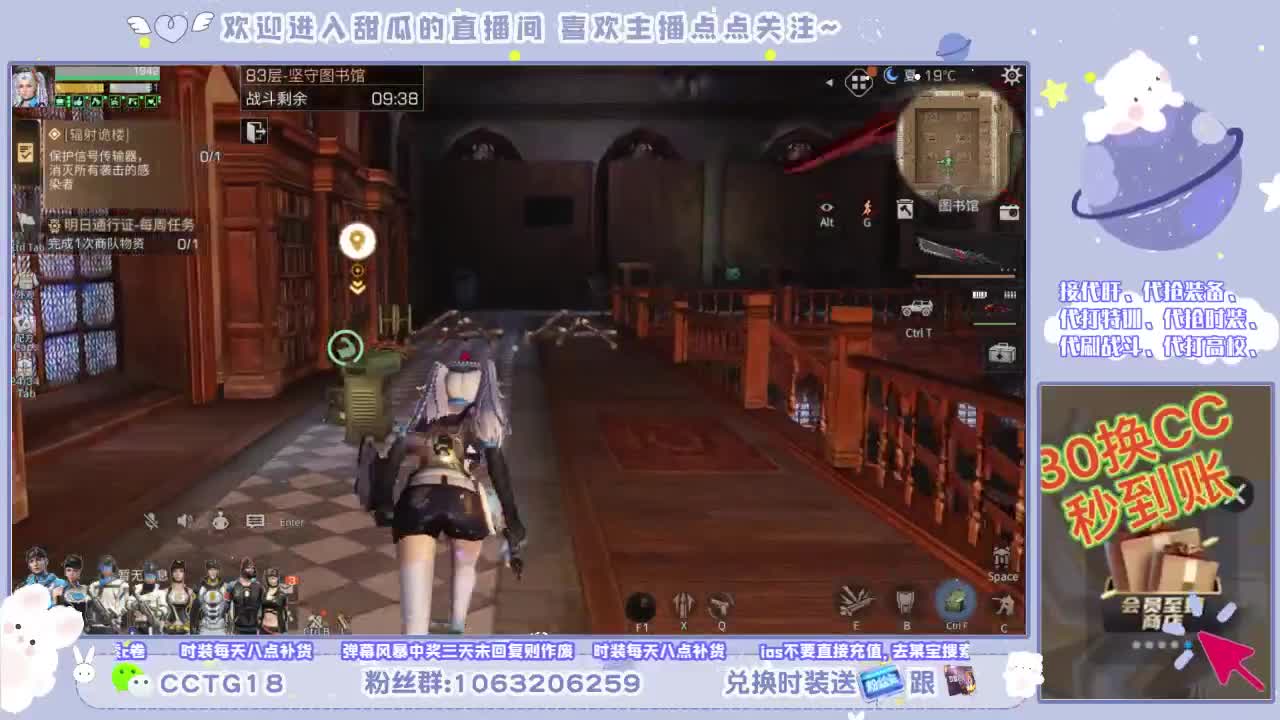
Task: Activate the Q pistol skill icon
Action: (x=721, y=605)
